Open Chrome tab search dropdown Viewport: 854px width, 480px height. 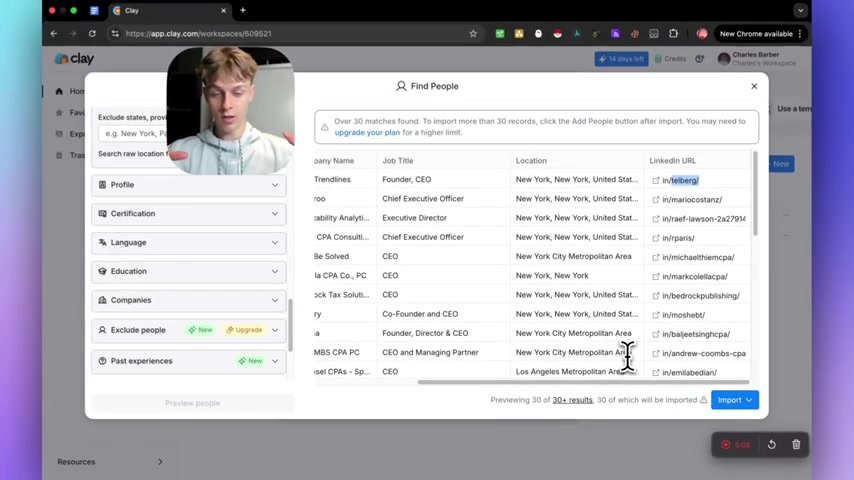pos(800,10)
